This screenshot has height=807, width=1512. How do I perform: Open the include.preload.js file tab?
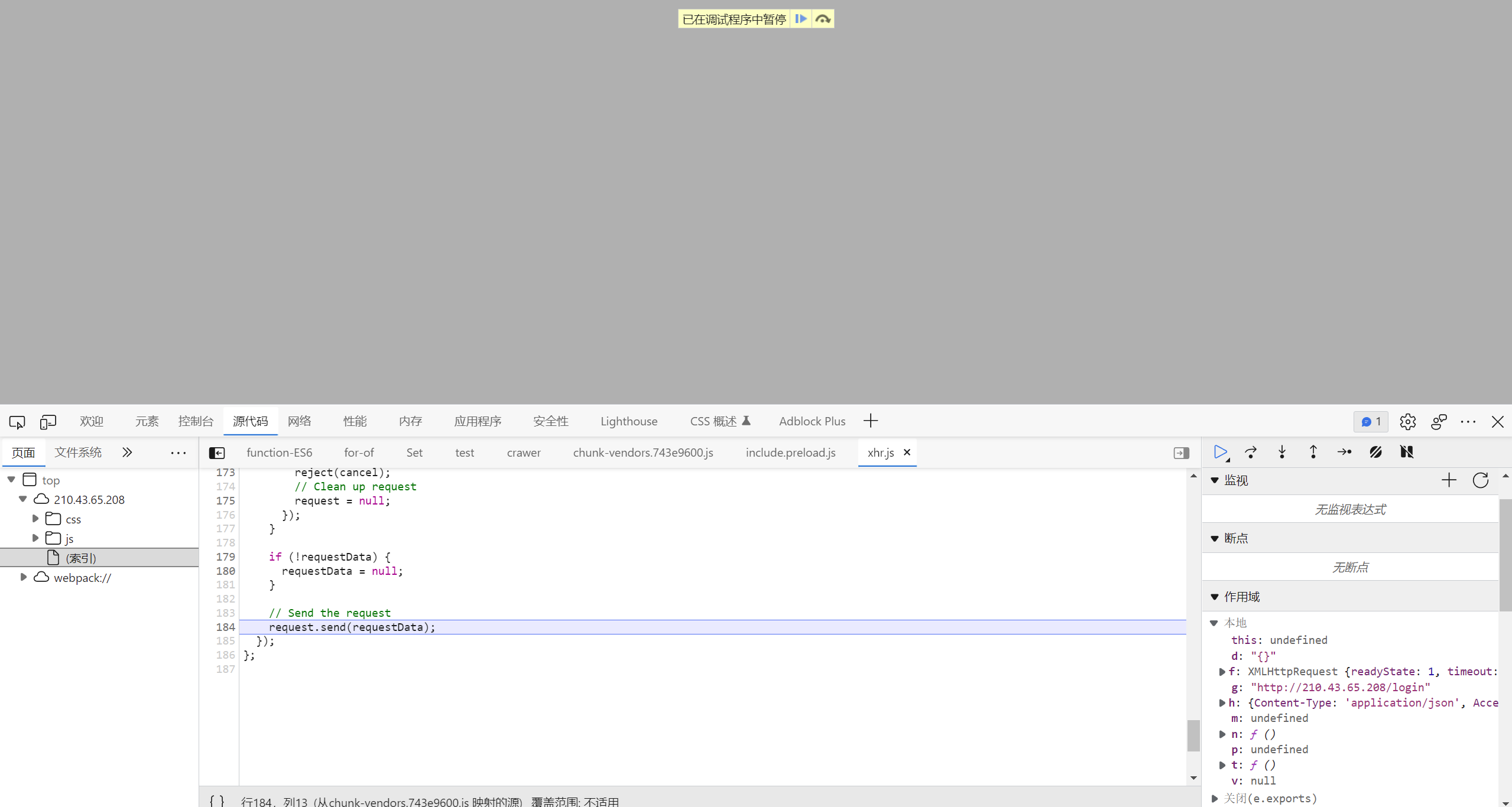pyautogui.click(x=790, y=452)
